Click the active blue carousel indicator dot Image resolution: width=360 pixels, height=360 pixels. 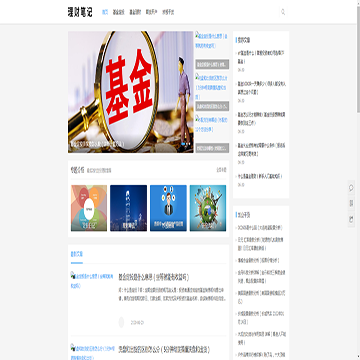(183, 144)
